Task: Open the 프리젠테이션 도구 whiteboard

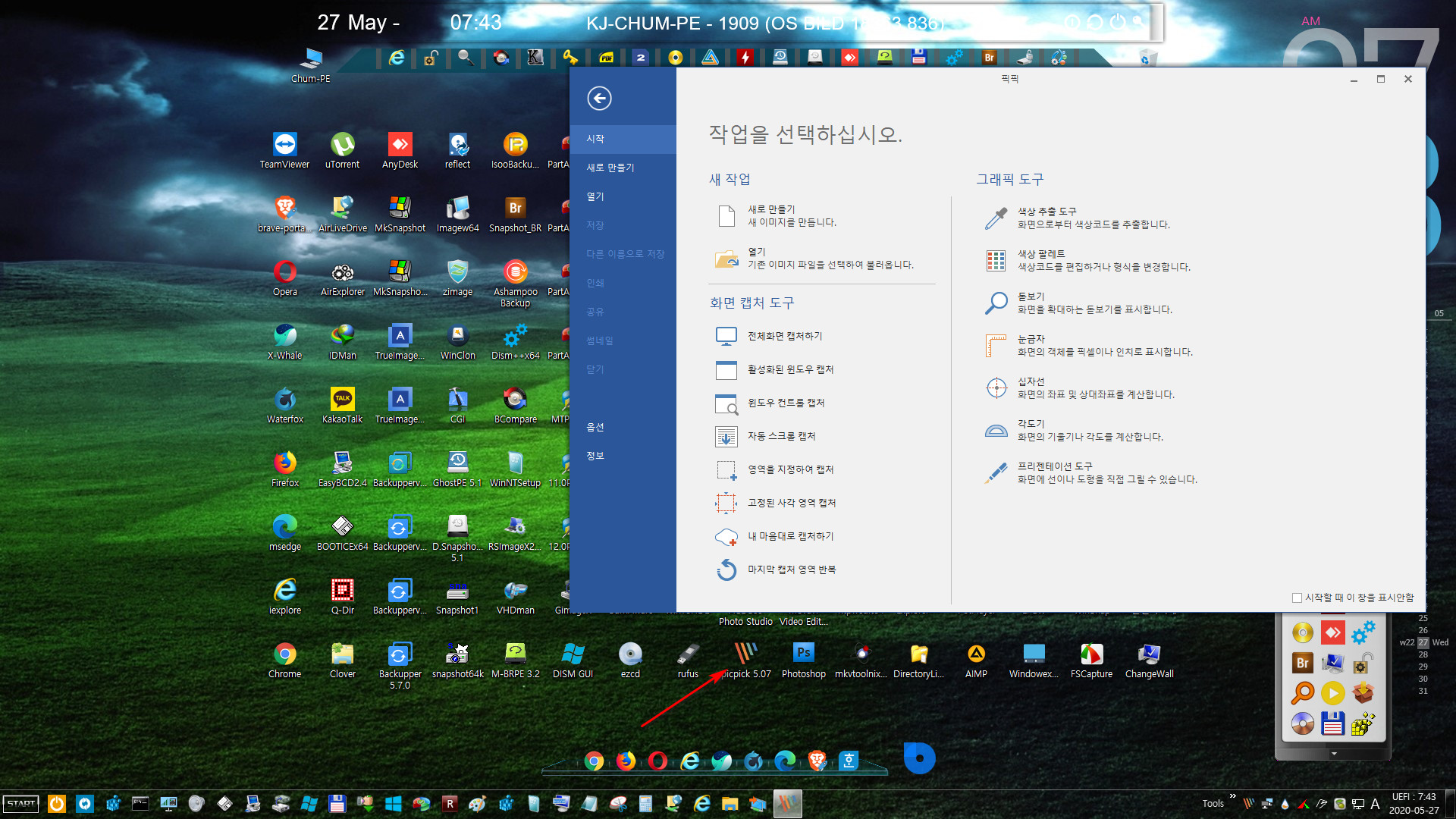Action: (1090, 472)
